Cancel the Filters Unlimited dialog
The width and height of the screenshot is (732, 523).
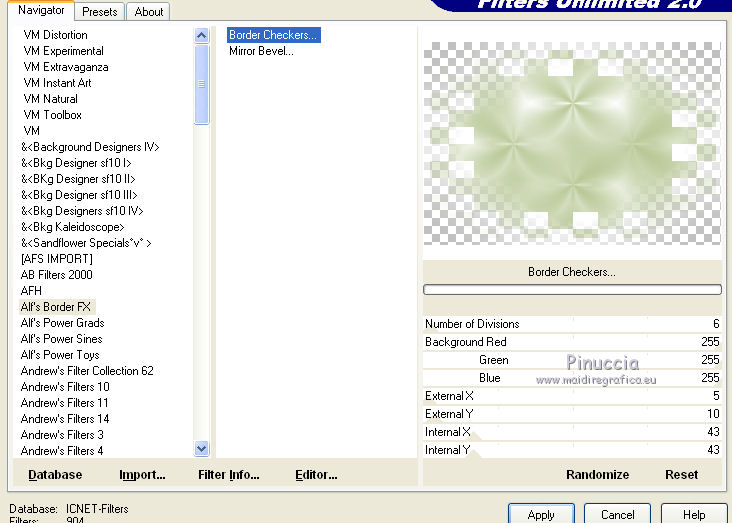[x=617, y=514]
